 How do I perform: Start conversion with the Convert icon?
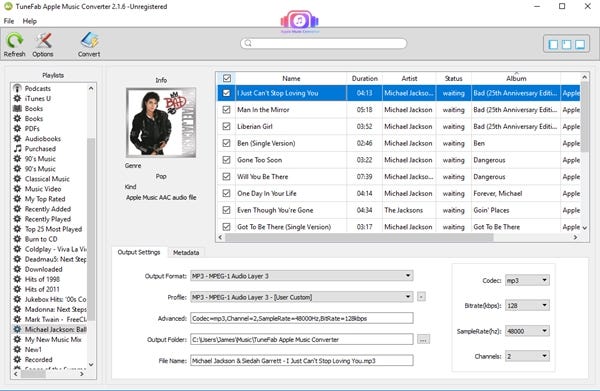(x=89, y=40)
